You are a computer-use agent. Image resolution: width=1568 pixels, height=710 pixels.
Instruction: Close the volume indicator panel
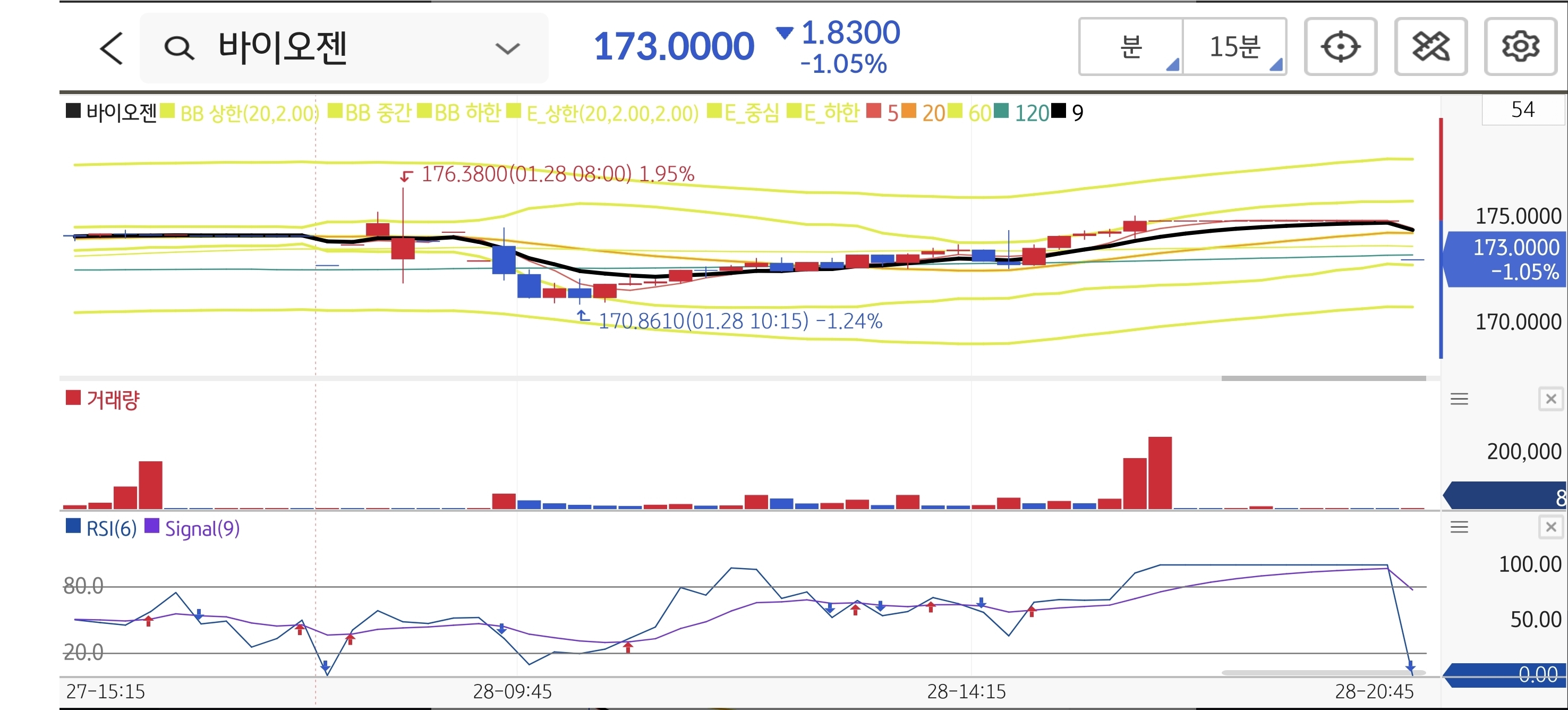[1550, 399]
